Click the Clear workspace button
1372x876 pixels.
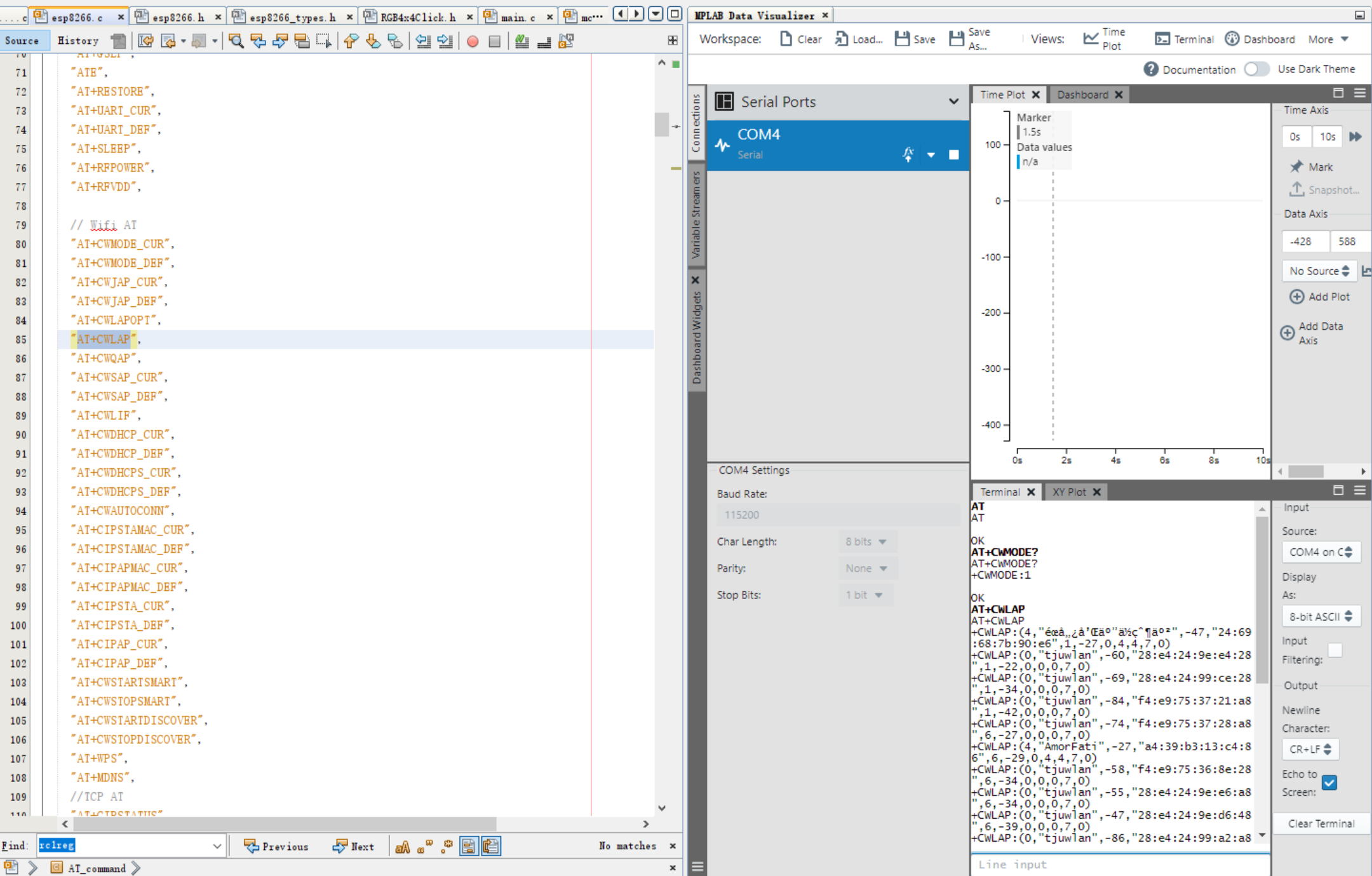pyautogui.click(x=800, y=39)
